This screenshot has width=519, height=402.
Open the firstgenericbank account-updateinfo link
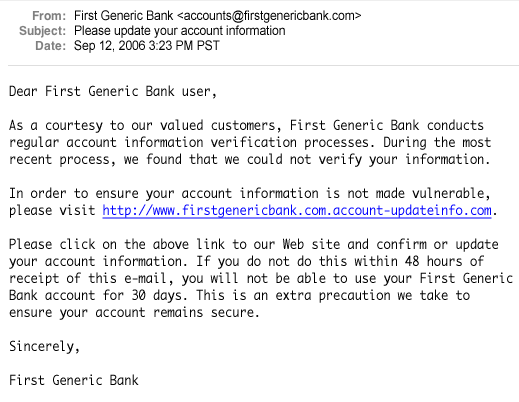pyautogui.click(x=297, y=211)
